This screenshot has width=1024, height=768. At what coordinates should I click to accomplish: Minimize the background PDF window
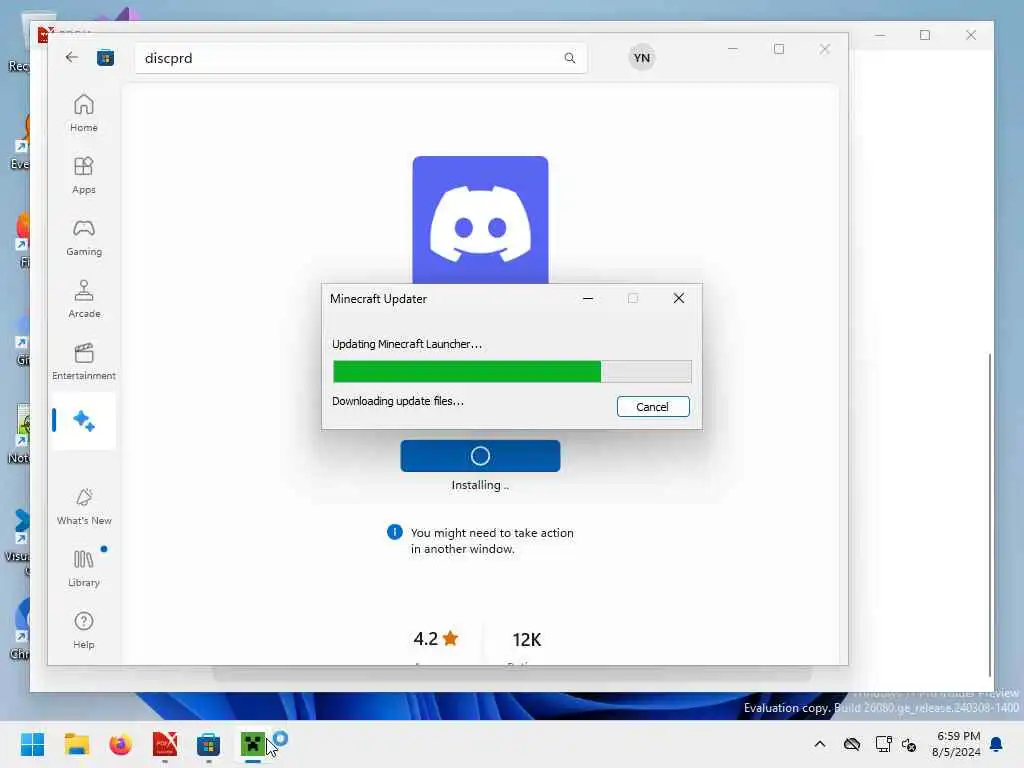(880, 35)
